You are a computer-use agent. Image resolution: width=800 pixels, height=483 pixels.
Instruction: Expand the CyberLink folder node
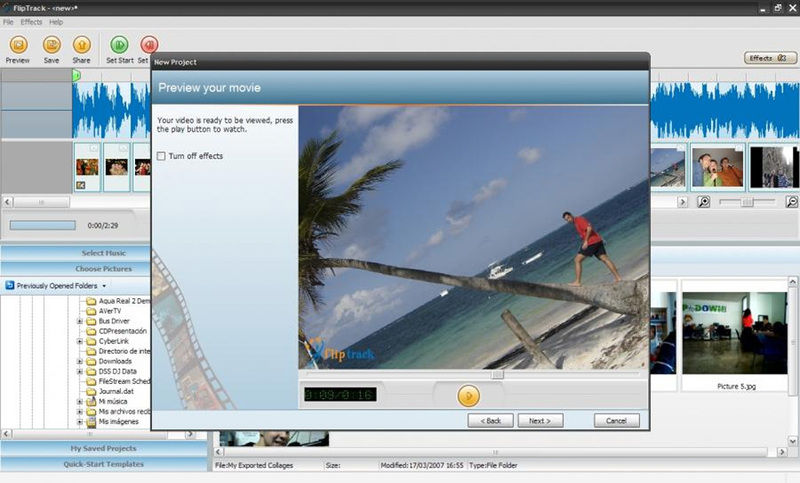[x=80, y=341]
